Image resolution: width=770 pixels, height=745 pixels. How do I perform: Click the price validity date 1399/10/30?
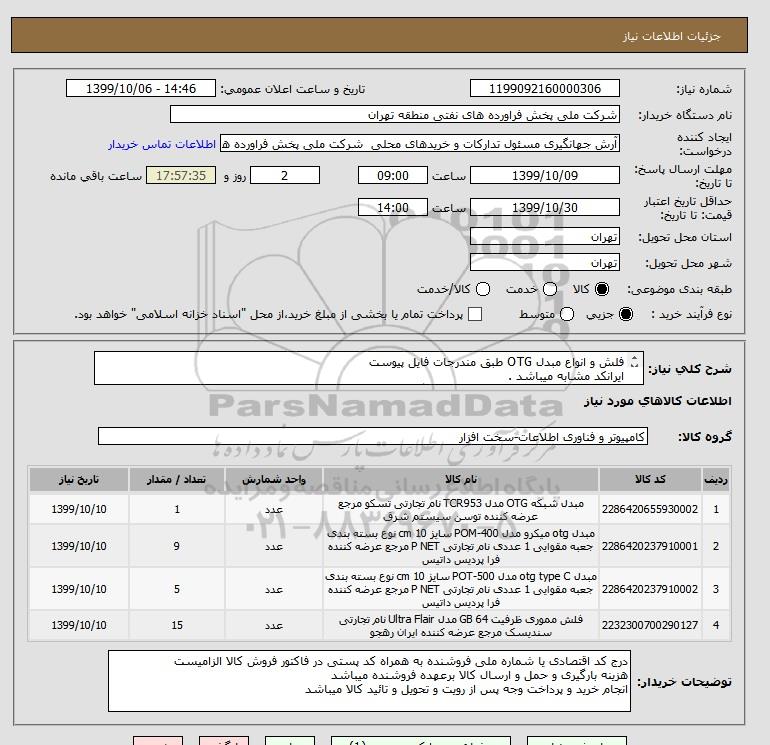pyautogui.click(x=545, y=208)
